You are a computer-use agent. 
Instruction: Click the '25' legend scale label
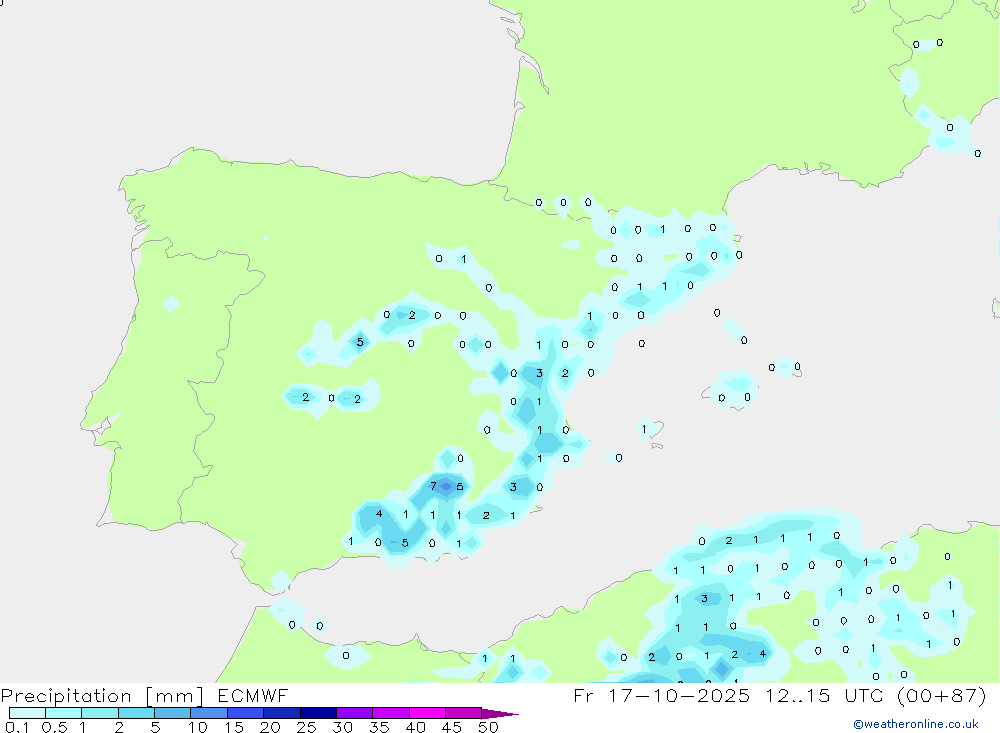(306, 727)
